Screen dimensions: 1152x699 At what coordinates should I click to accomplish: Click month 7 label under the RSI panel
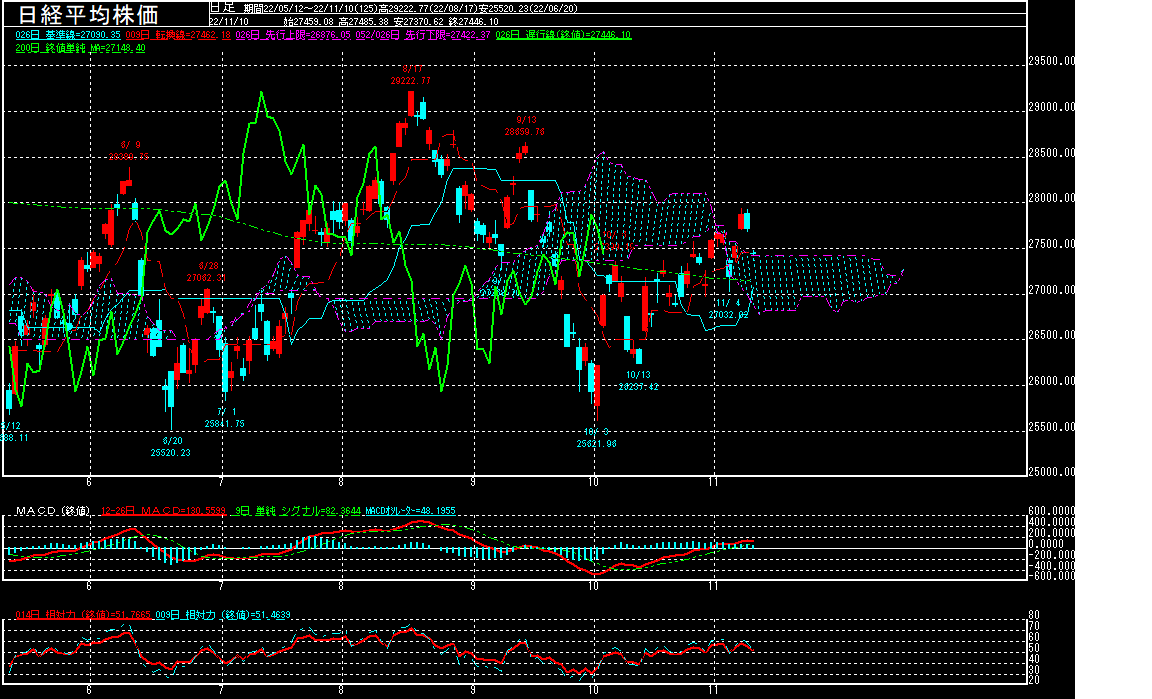pos(221,690)
